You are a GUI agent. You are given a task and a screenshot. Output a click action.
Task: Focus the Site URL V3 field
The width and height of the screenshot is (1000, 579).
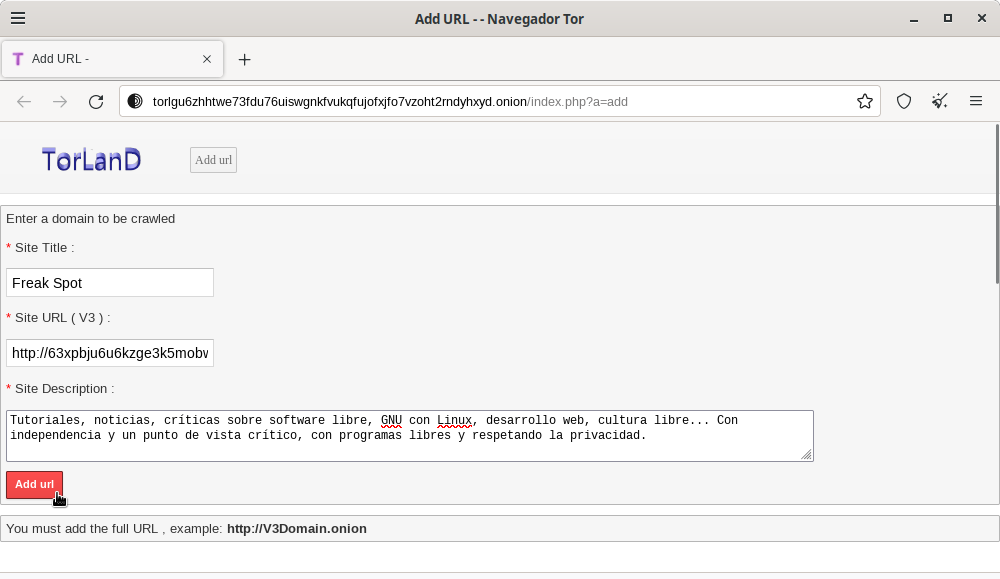coord(110,352)
